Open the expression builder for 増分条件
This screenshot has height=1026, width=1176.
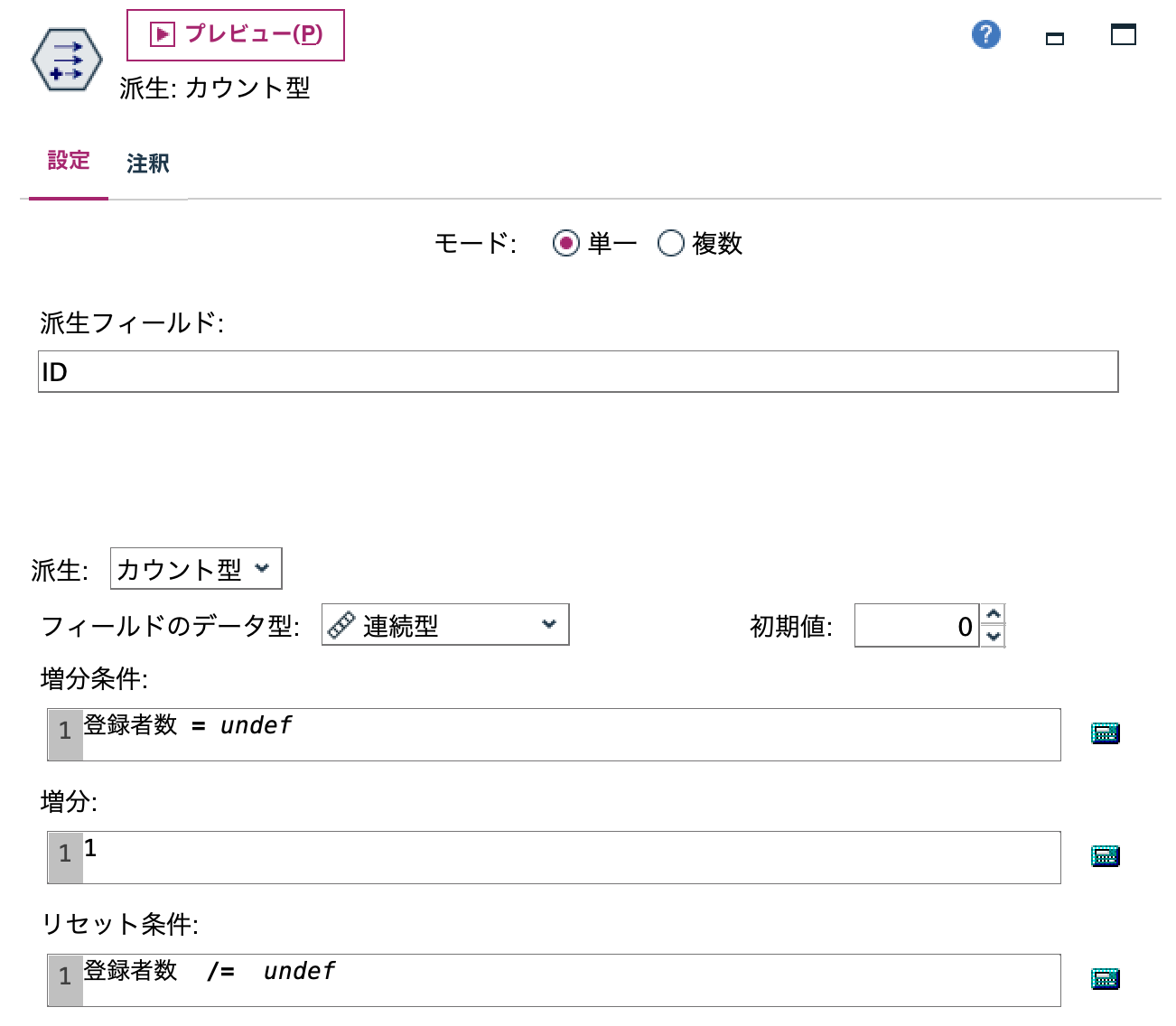tap(1104, 732)
